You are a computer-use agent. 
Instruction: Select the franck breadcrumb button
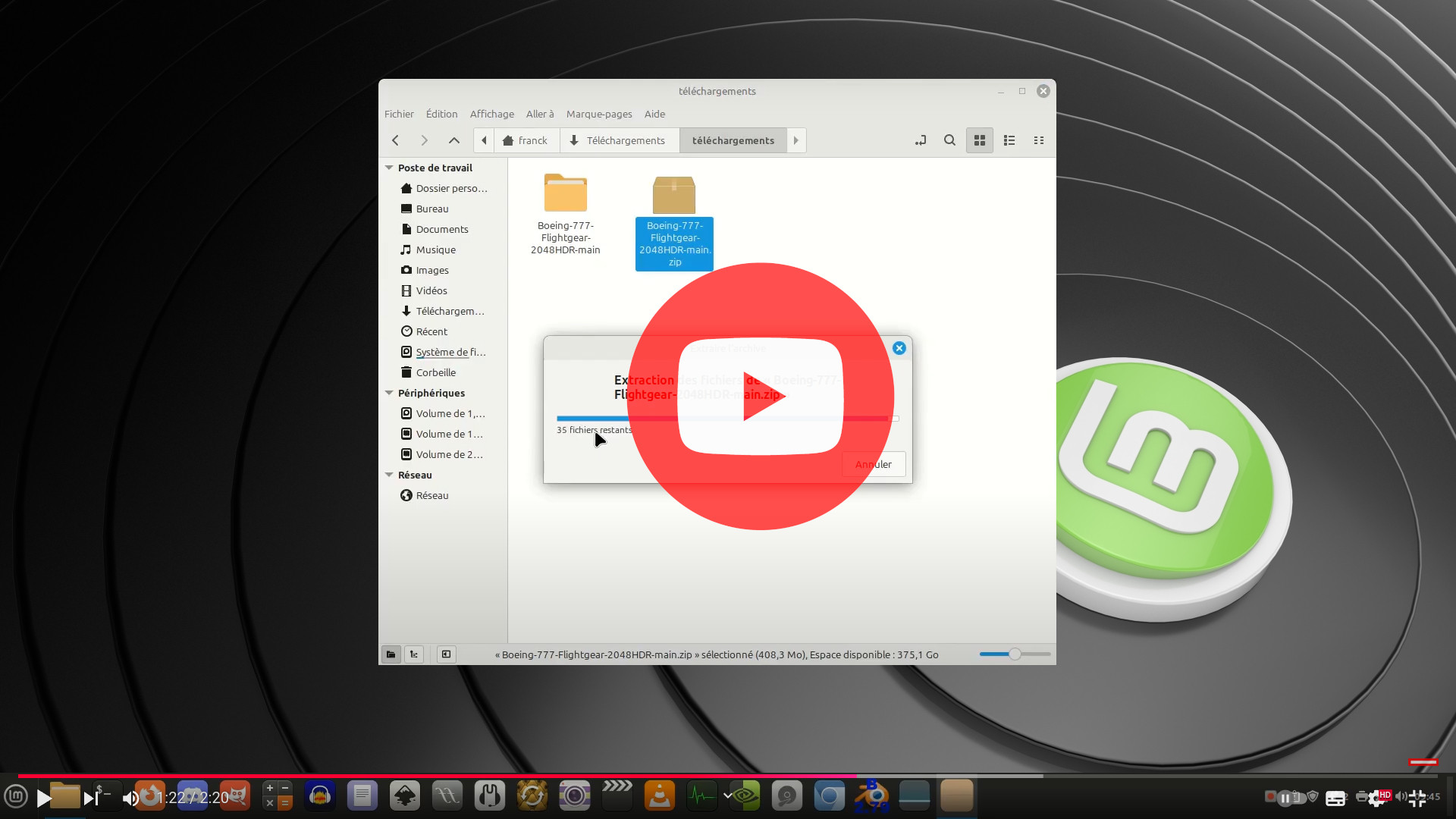525,140
